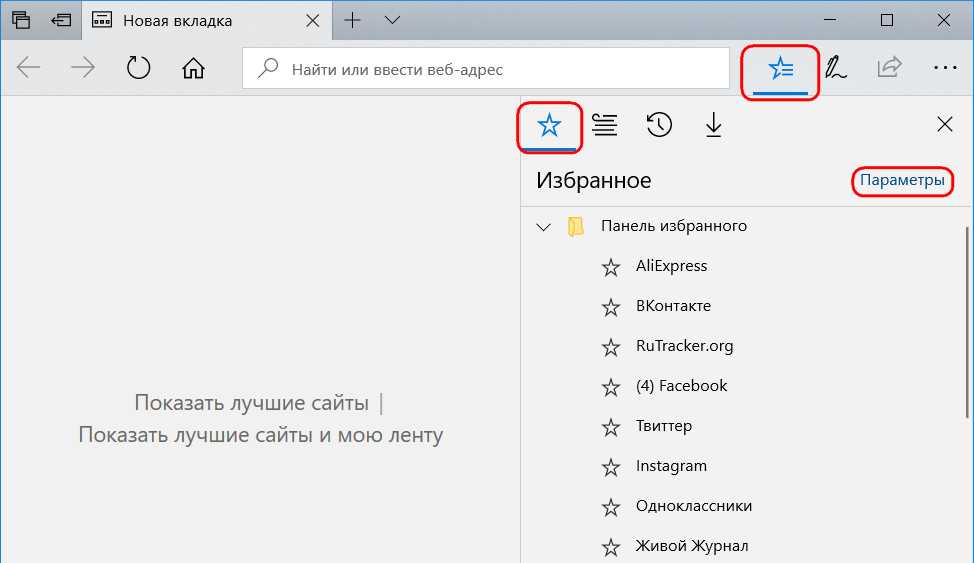
Task: Click the Home button icon
Action: 193,69
